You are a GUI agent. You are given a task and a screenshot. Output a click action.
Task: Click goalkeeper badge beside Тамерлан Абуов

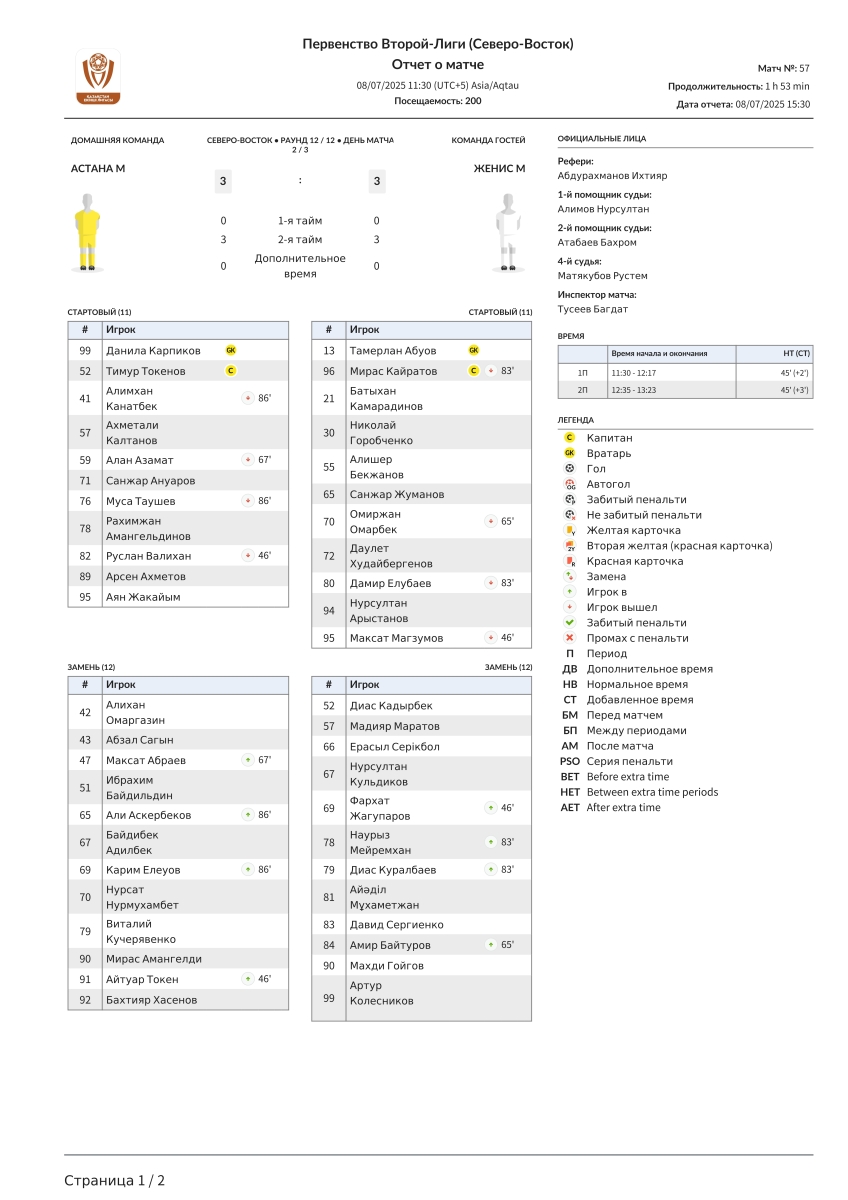click(x=474, y=351)
